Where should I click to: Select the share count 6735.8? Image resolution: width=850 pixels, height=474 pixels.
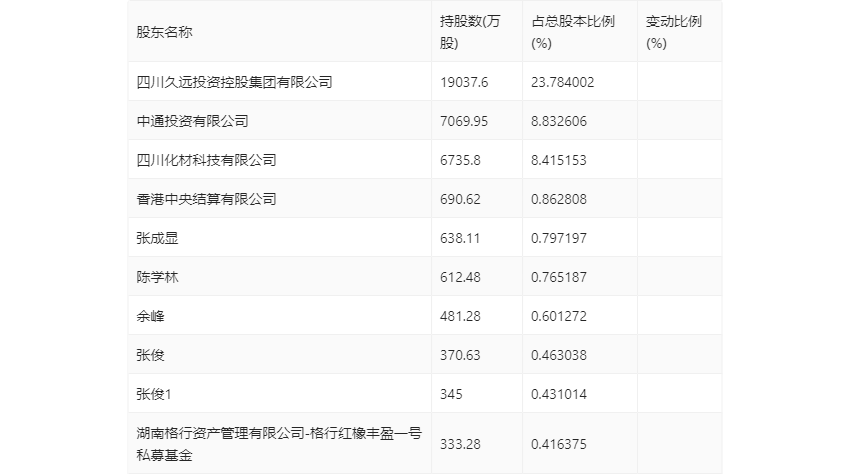pos(460,160)
